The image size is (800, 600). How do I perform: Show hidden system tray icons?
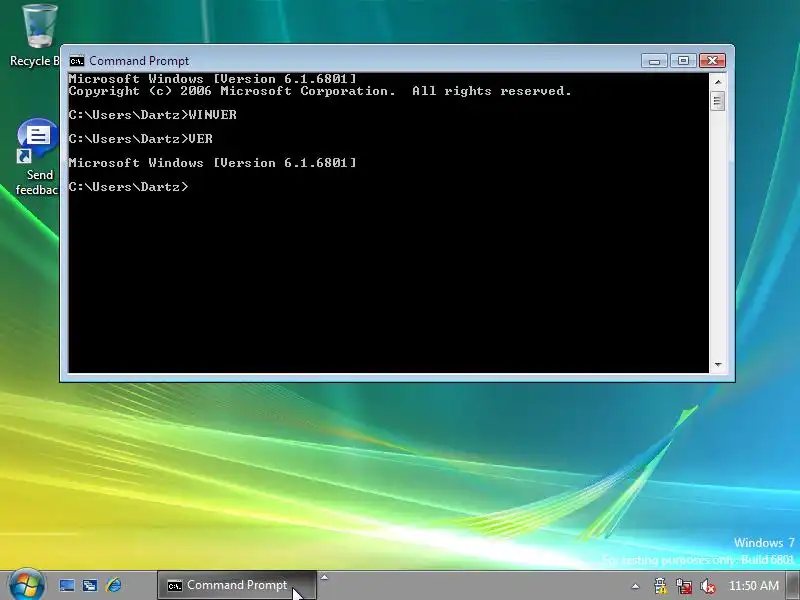tap(635, 586)
